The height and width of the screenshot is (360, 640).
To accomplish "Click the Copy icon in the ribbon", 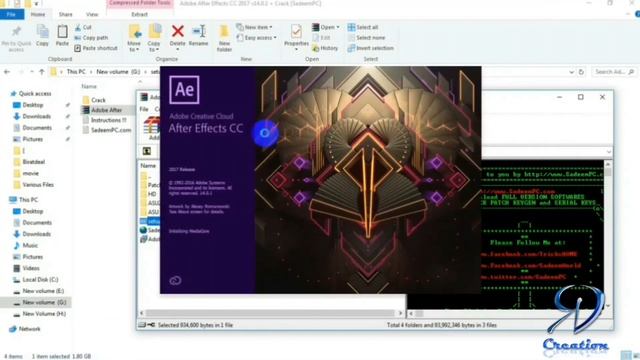I will (x=42, y=31).
